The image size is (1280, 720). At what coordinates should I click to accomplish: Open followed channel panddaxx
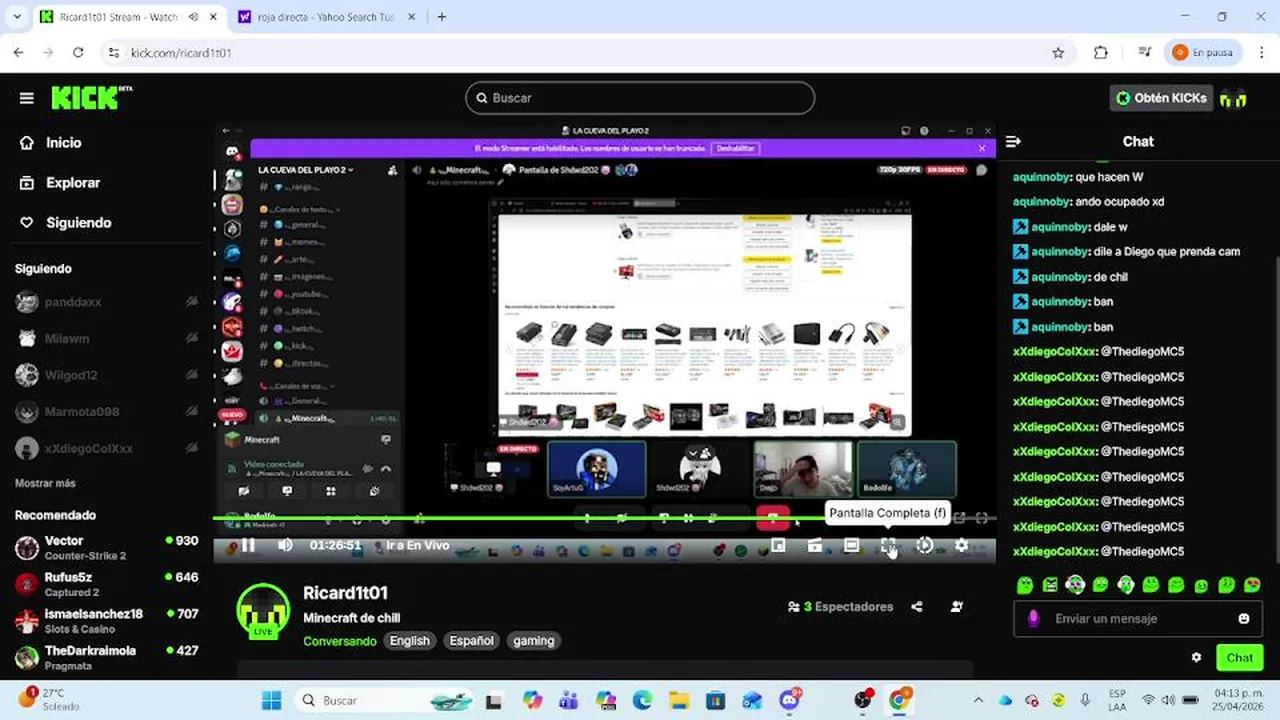[106, 302]
